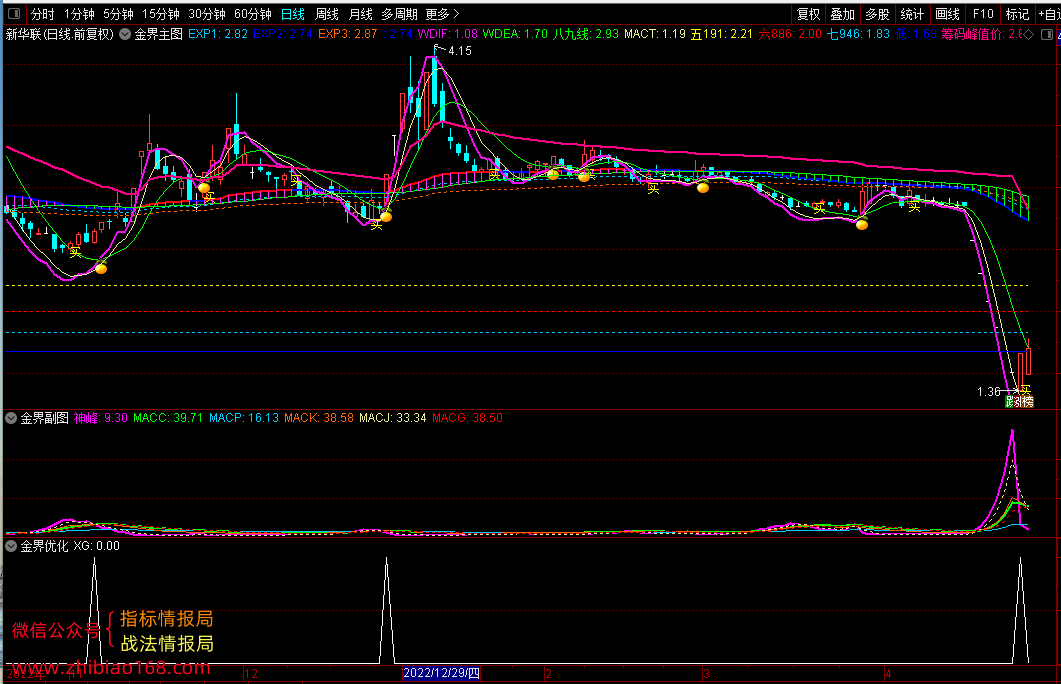Click the 新华联(日线.前复权) stock title
1061x684 pixels.
coord(60,34)
